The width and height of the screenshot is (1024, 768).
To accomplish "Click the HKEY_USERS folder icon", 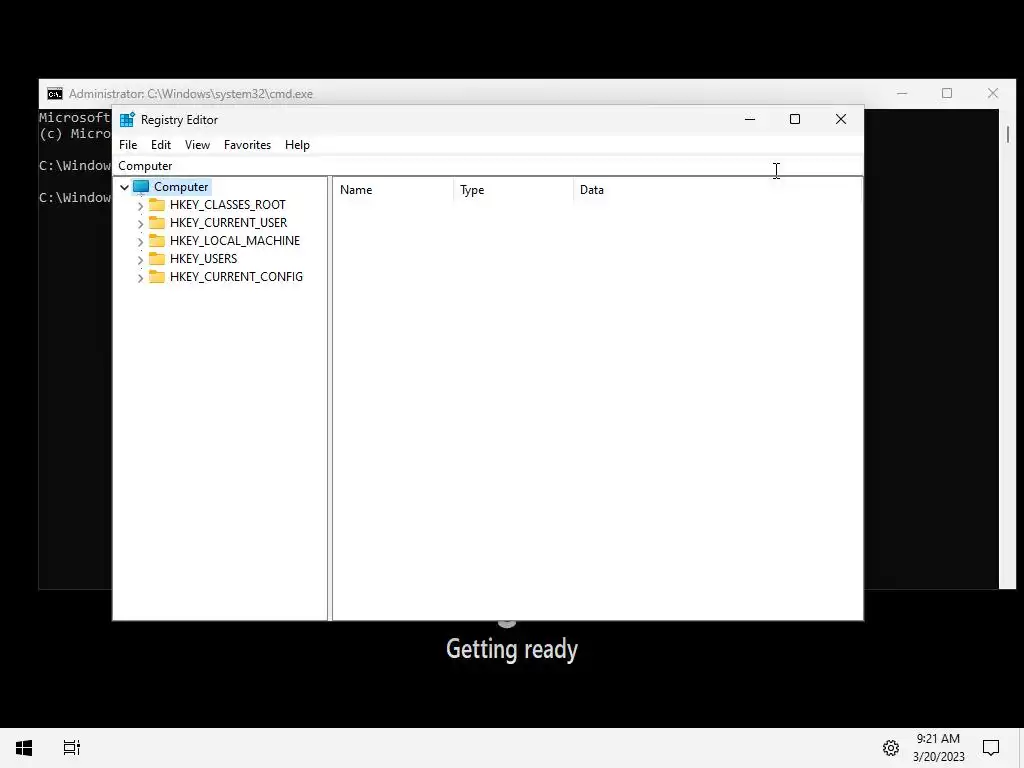I will tap(157, 259).
